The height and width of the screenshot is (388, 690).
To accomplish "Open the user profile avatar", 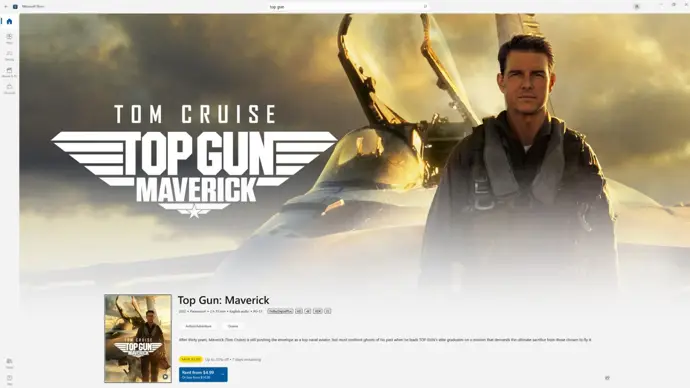I will [x=636, y=7].
